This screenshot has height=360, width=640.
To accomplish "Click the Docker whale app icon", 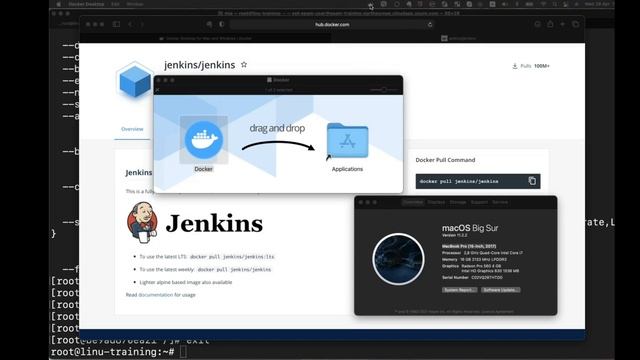I will pos(204,140).
